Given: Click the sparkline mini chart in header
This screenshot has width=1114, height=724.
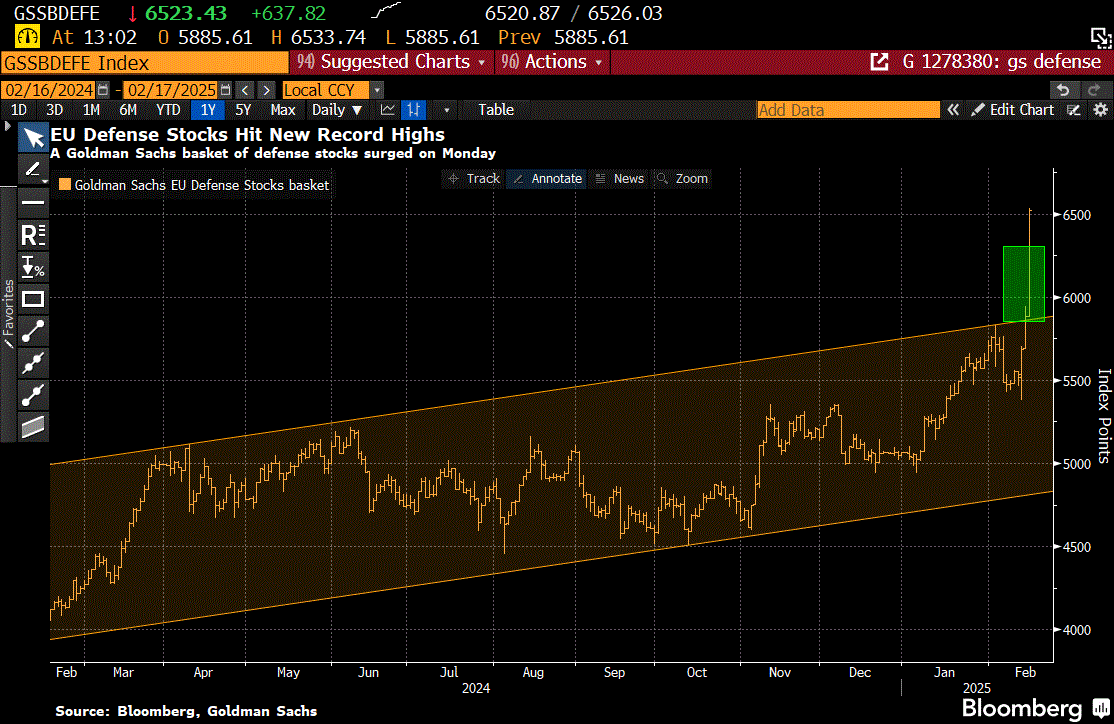Looking at the screenshot, I should tap(386, 11).
